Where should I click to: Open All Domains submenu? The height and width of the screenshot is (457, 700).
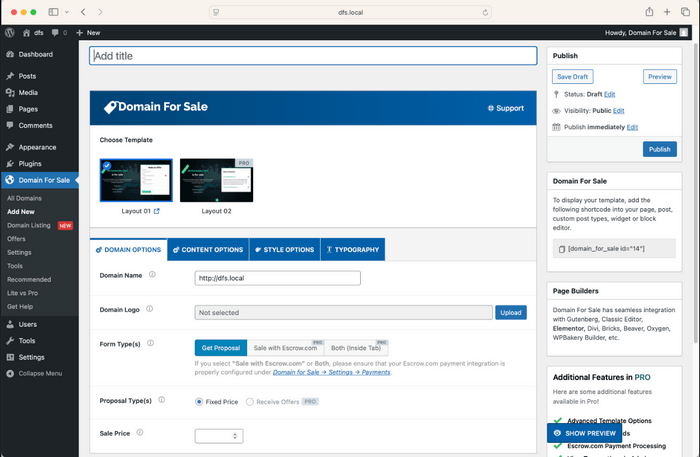(x=24, y=198)
